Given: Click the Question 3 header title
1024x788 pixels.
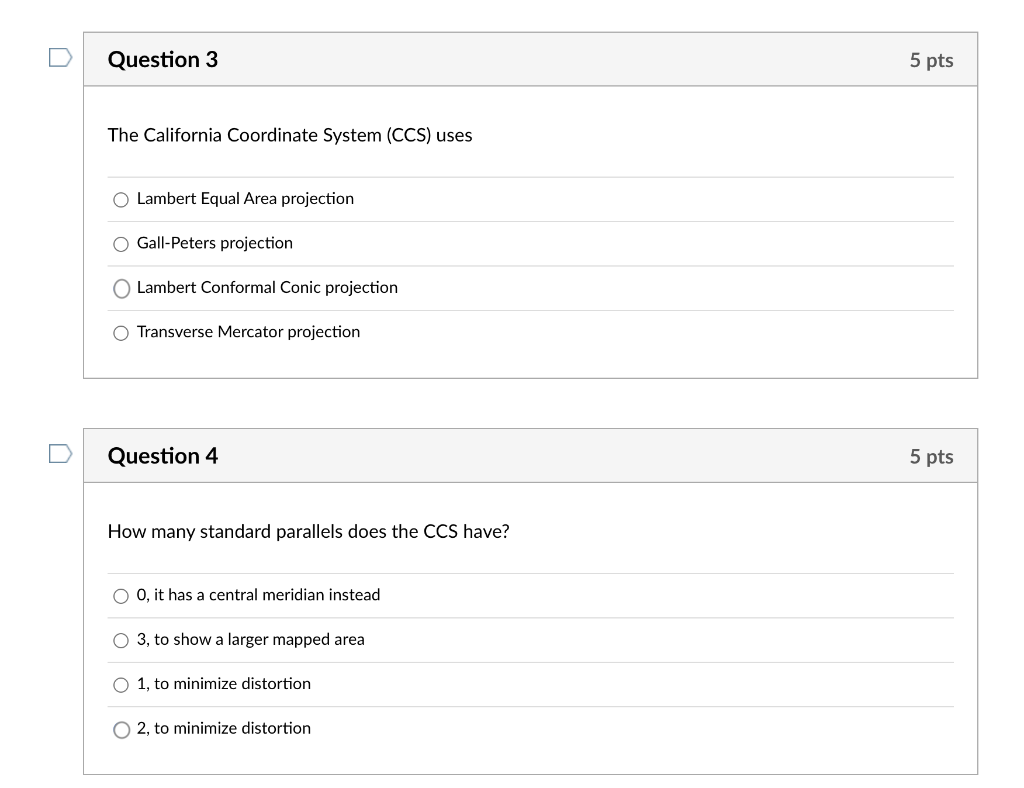Looking at the screenshot, I should (163, 59).
